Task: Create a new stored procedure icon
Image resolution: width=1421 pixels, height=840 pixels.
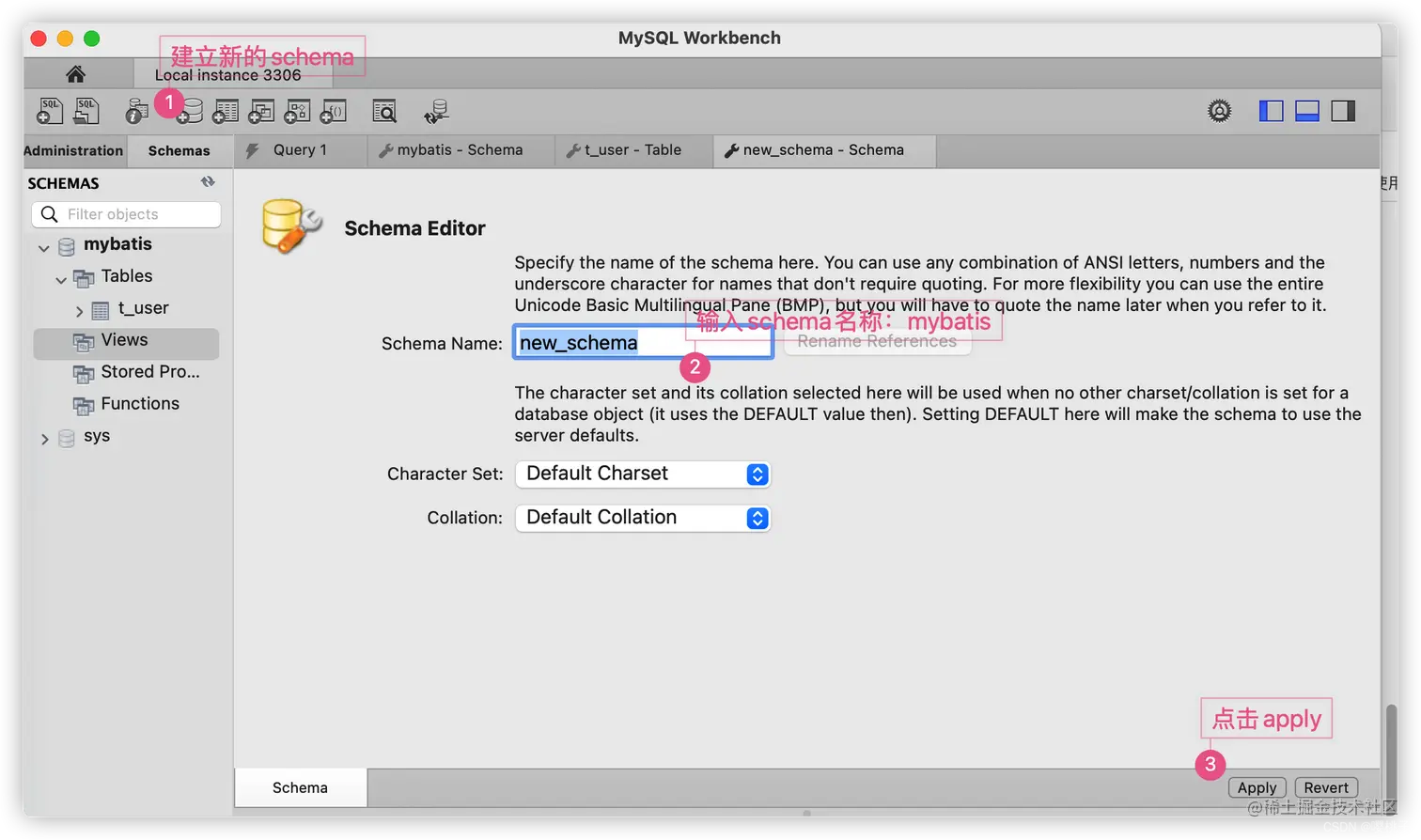Action: click(297, 112)
